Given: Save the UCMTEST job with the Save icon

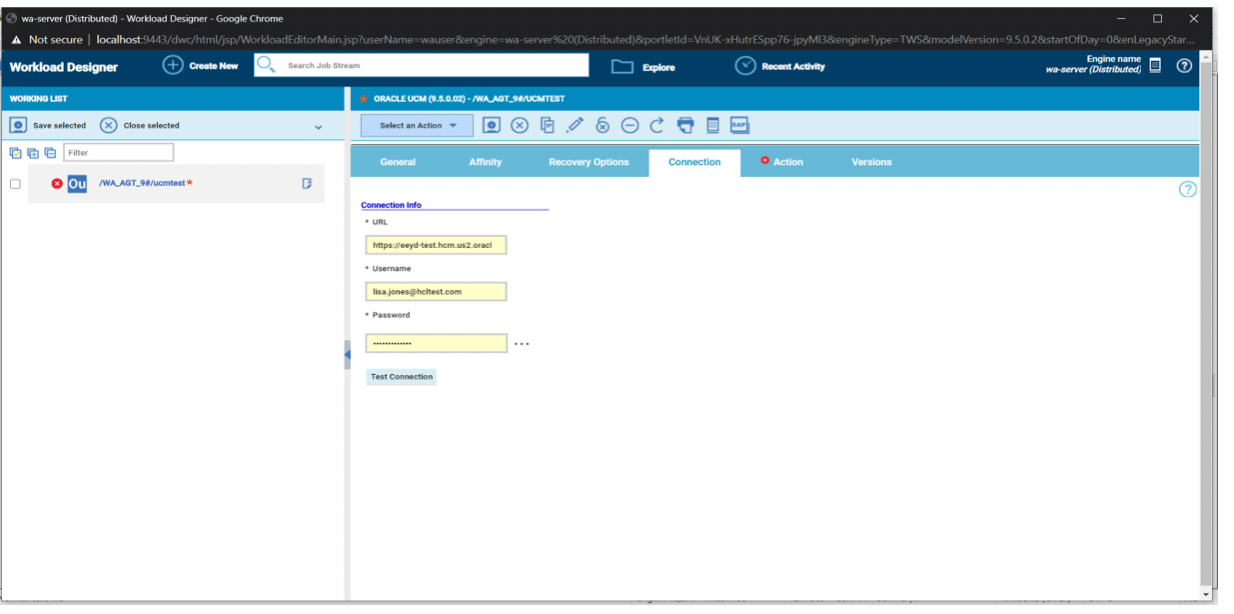Looking at the screenshot, I should pyautogui.click(x=490, y=125).
